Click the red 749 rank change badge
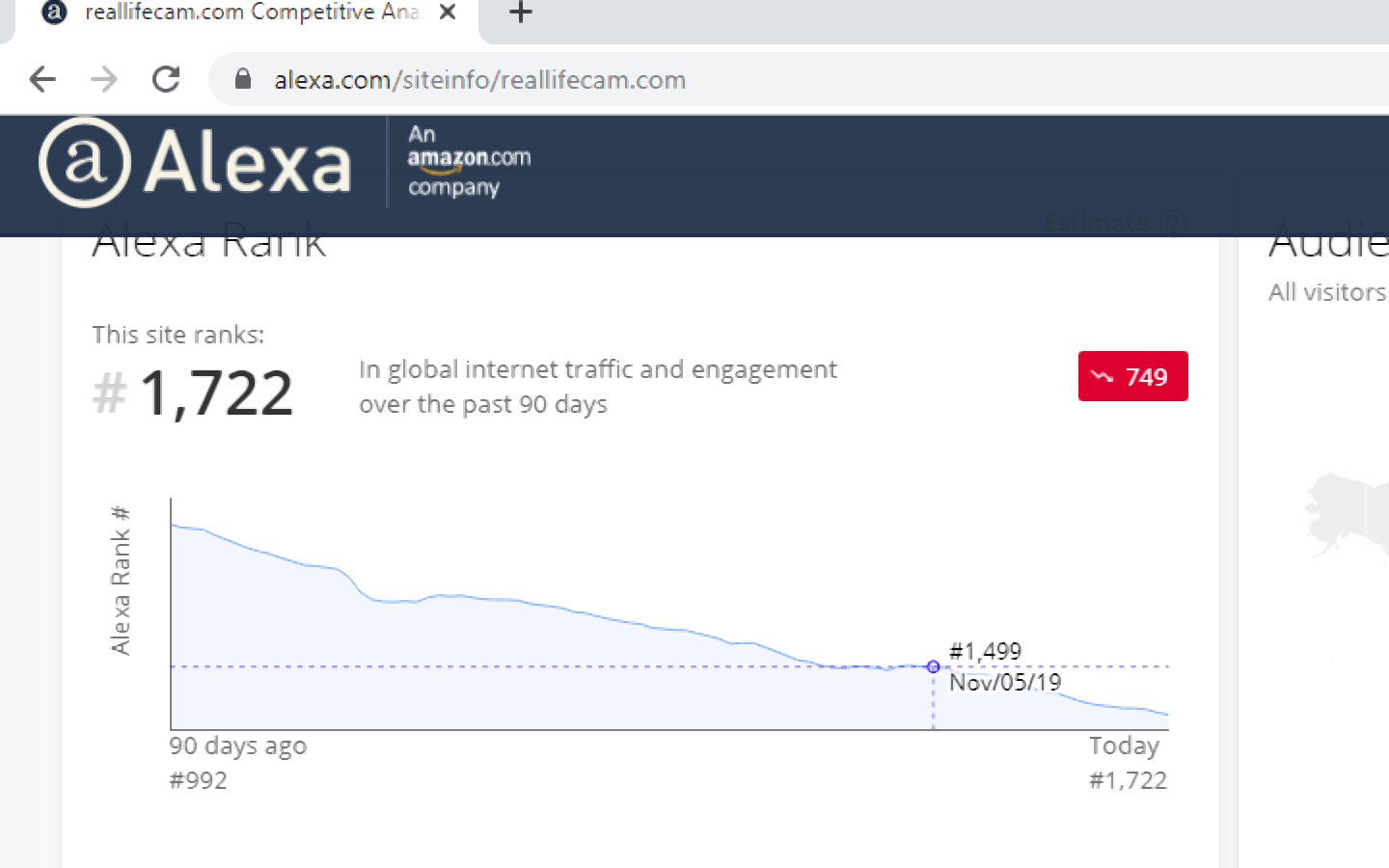The height and width of the screenshot is (868, 1389). point(1132,376)
